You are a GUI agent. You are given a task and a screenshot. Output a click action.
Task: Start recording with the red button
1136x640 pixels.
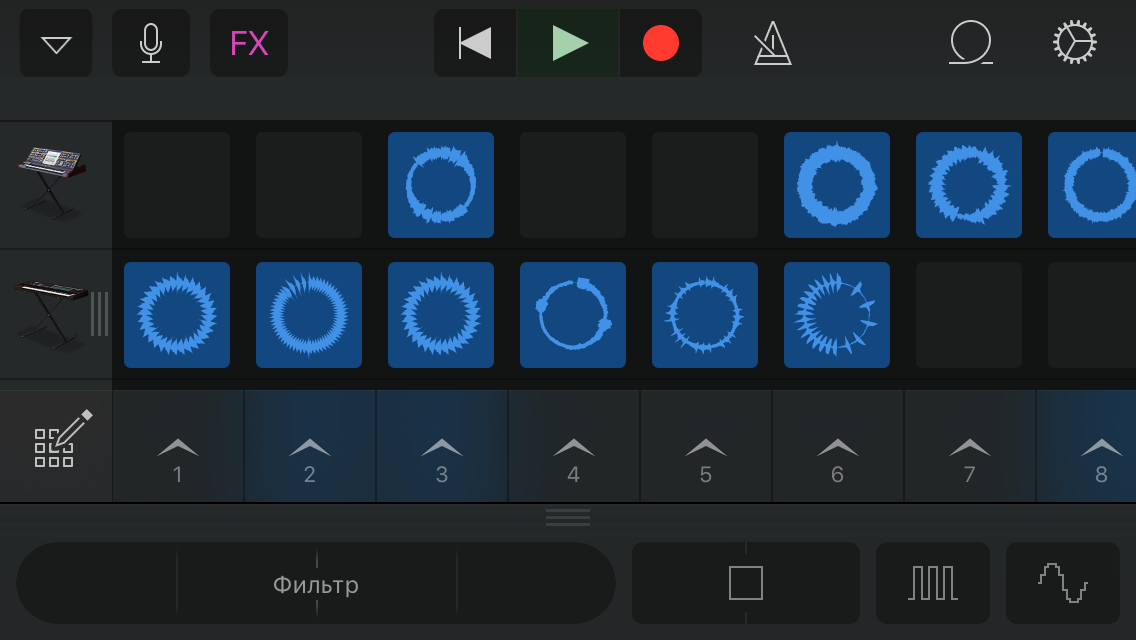(660, 44)
